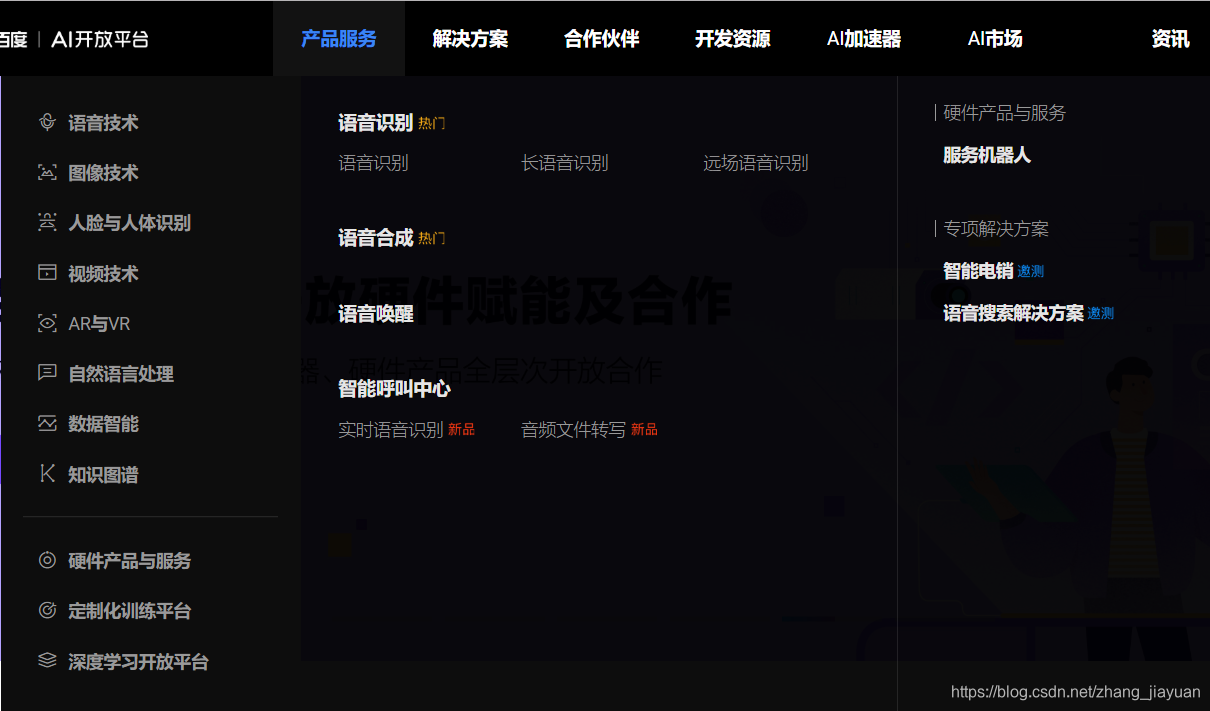
Task: Click the circle icon beside 硬件产品与服务
Action: [47, 560]
